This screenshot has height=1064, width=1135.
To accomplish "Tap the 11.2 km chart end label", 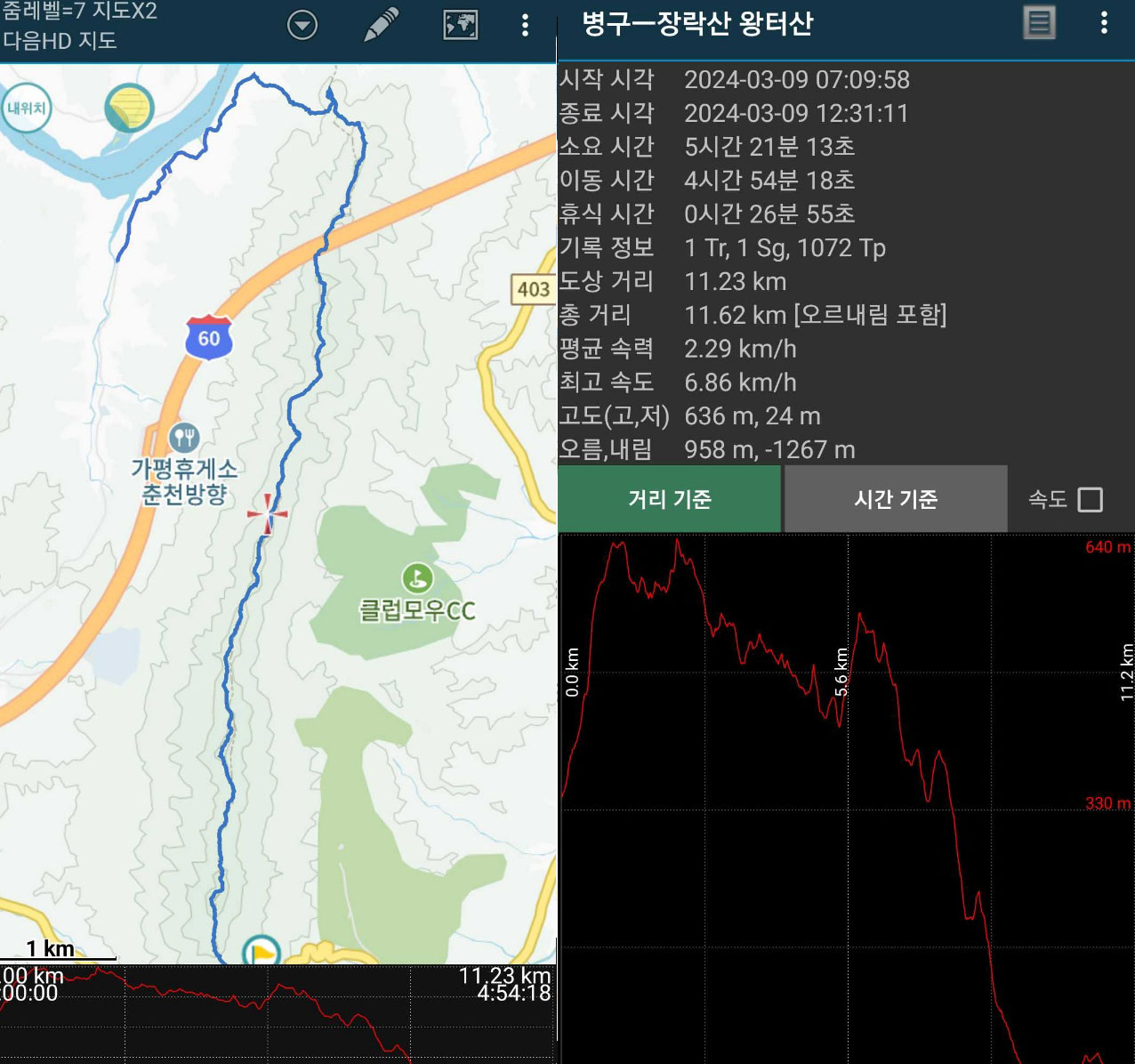I will 1126,672.
